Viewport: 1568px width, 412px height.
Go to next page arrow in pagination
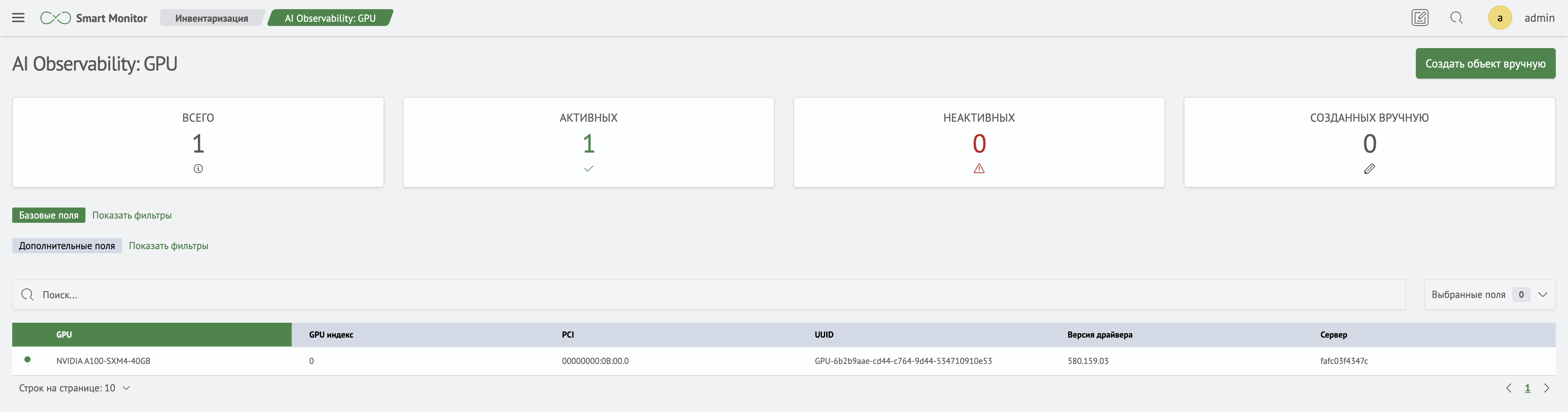(x=1546, y=388)
